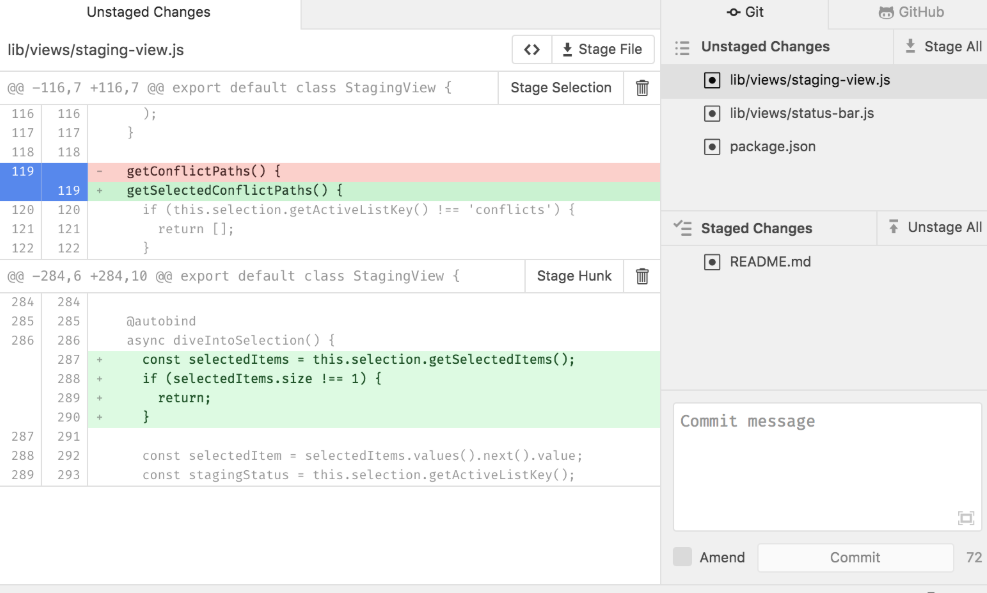The image size is (987, 593).
Task: Unstage all staged changes
Action: 934,228
